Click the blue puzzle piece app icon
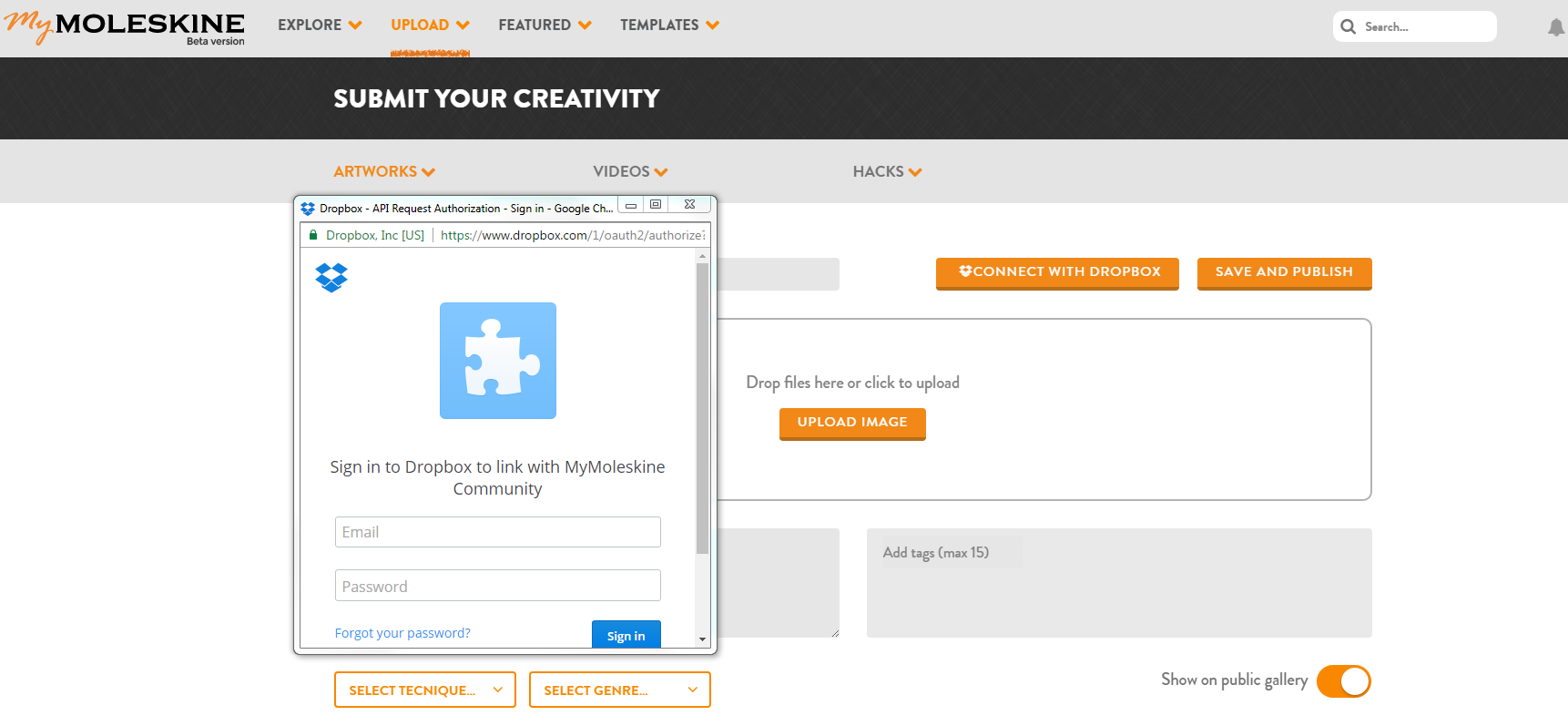 click(498, 361)
